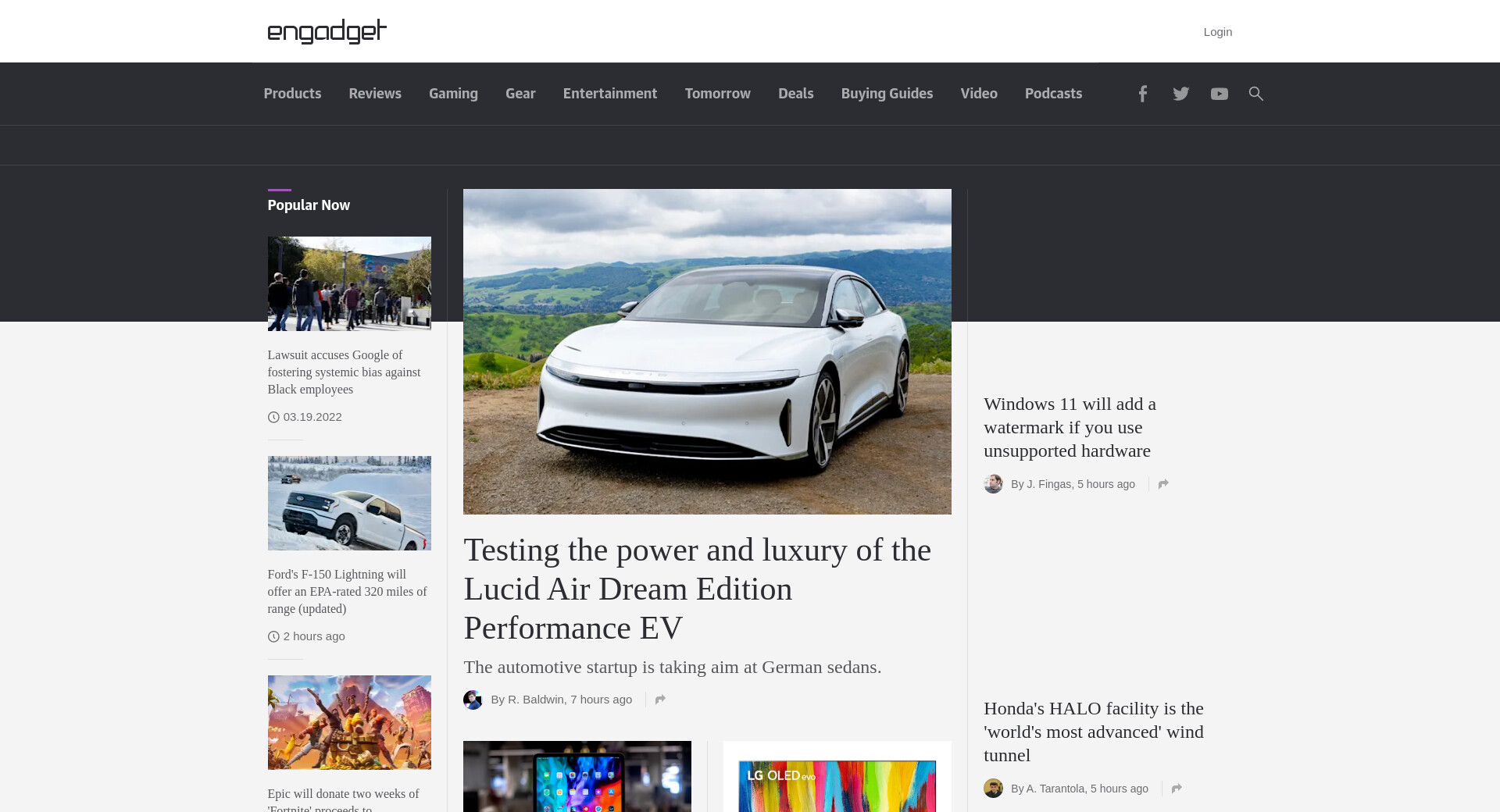This screenshot has height=812, width=1500.
Task: Open Ford F-150 Lightning range article
Action: point(347,591)
